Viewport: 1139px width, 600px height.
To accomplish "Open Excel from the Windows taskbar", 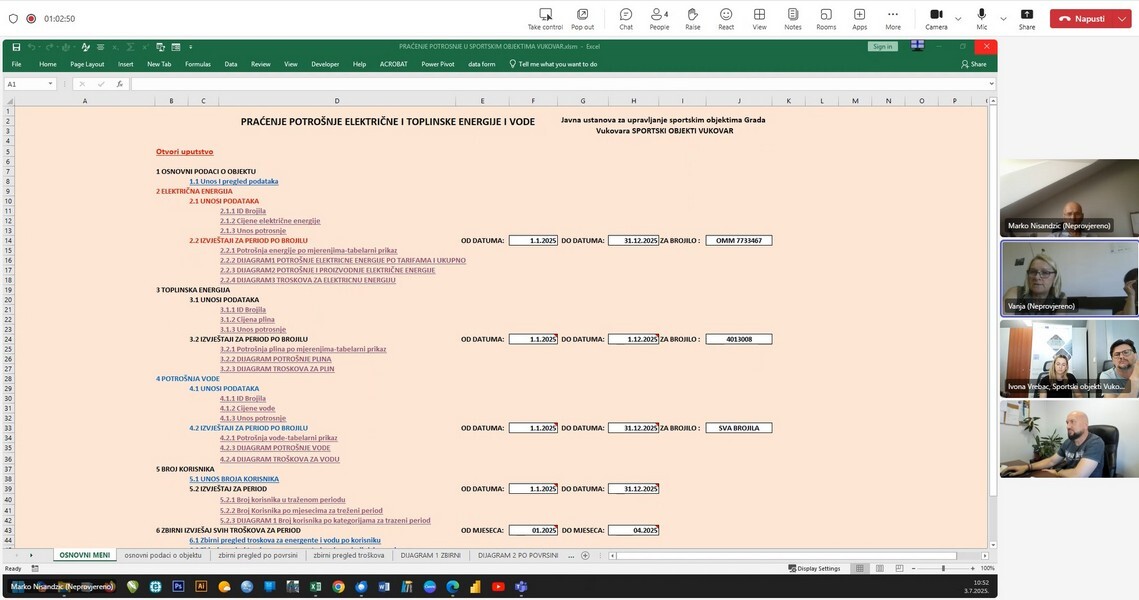I will pos(315,587).
